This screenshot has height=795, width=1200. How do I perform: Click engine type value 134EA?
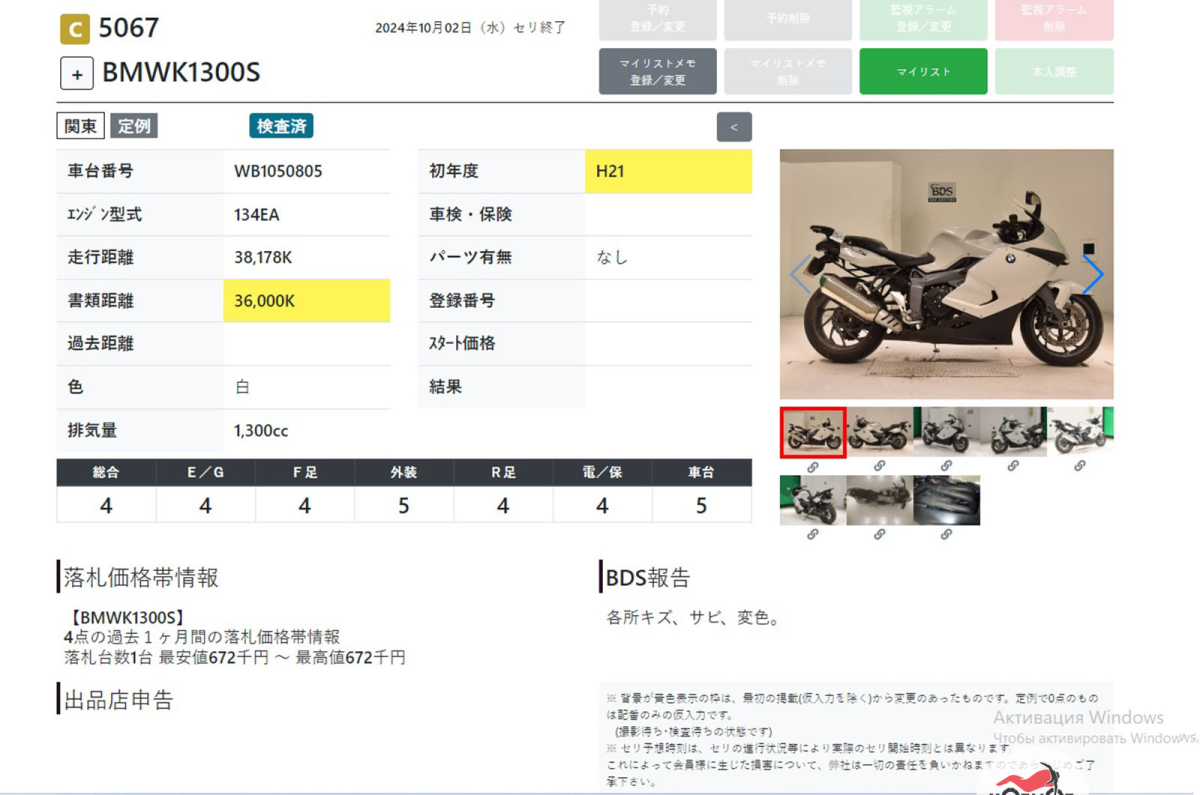pyautogui.click(x=257, y=214)
